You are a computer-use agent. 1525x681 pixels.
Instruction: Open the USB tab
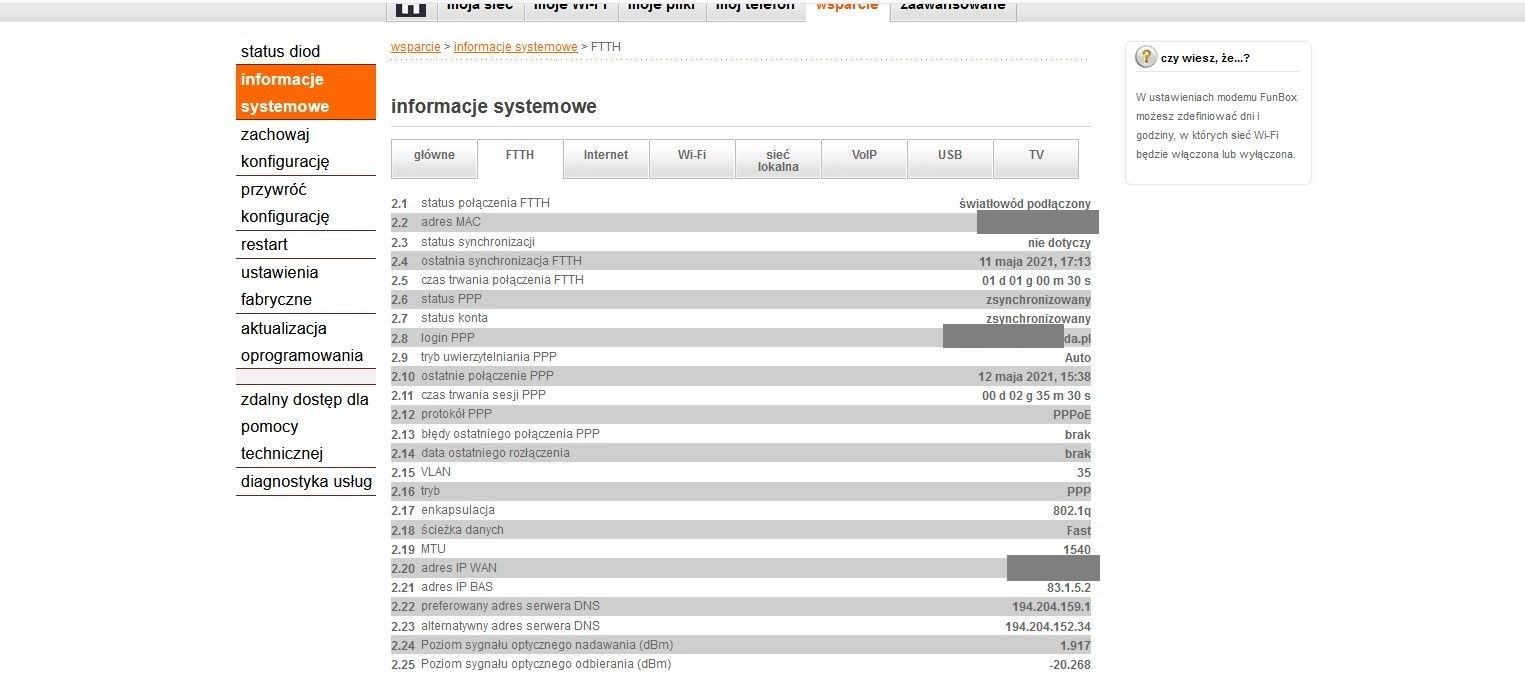point(949,157)
